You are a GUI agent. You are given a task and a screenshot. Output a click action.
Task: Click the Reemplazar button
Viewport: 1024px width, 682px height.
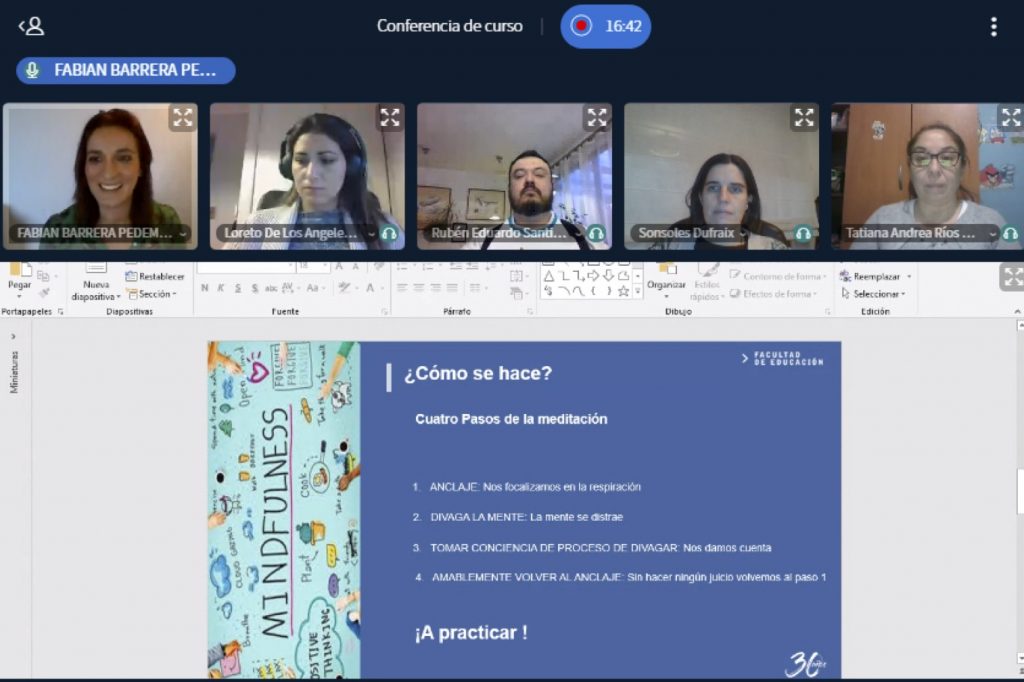[875, 276]
